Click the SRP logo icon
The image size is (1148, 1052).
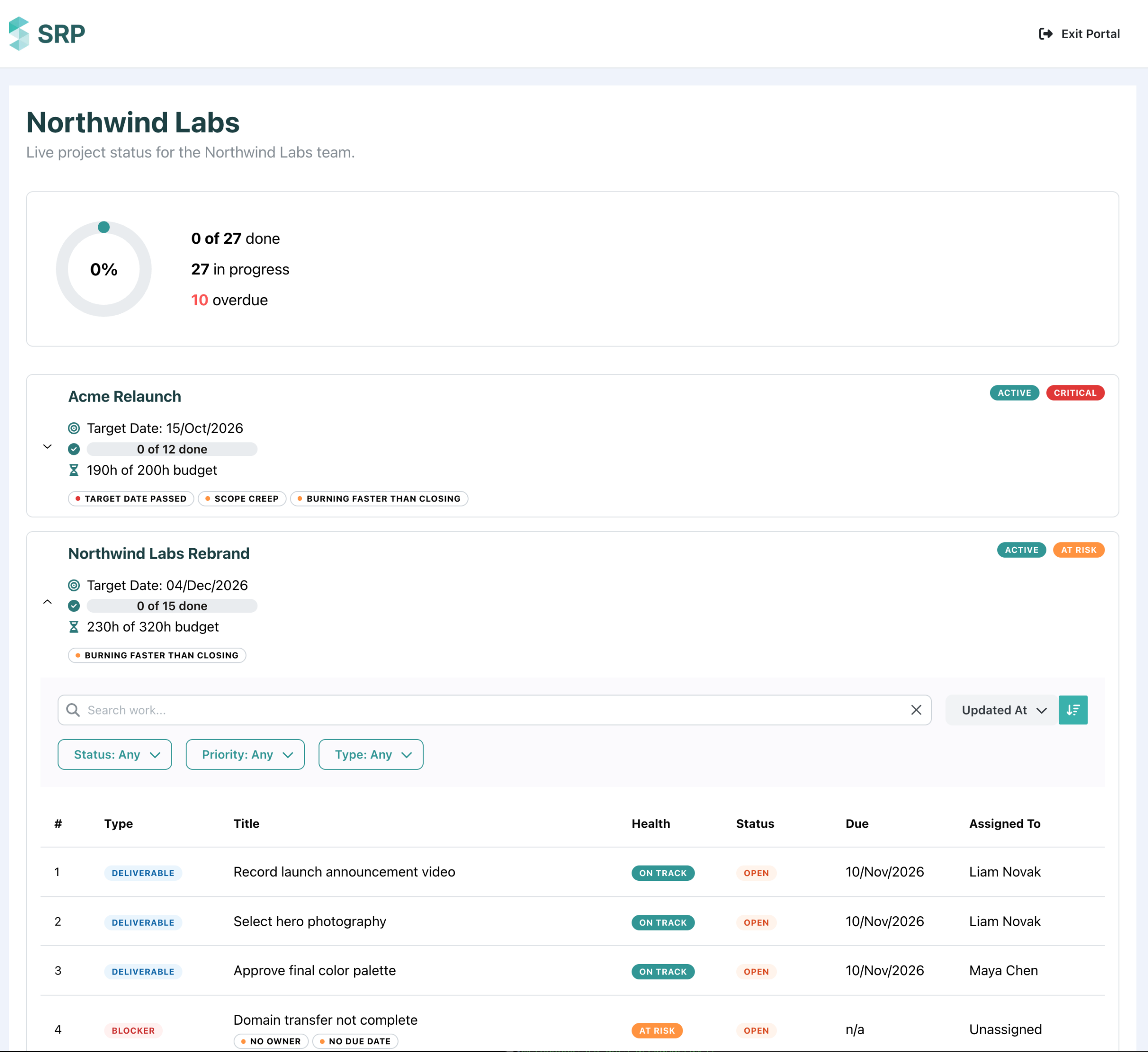[x=19, y=34]
